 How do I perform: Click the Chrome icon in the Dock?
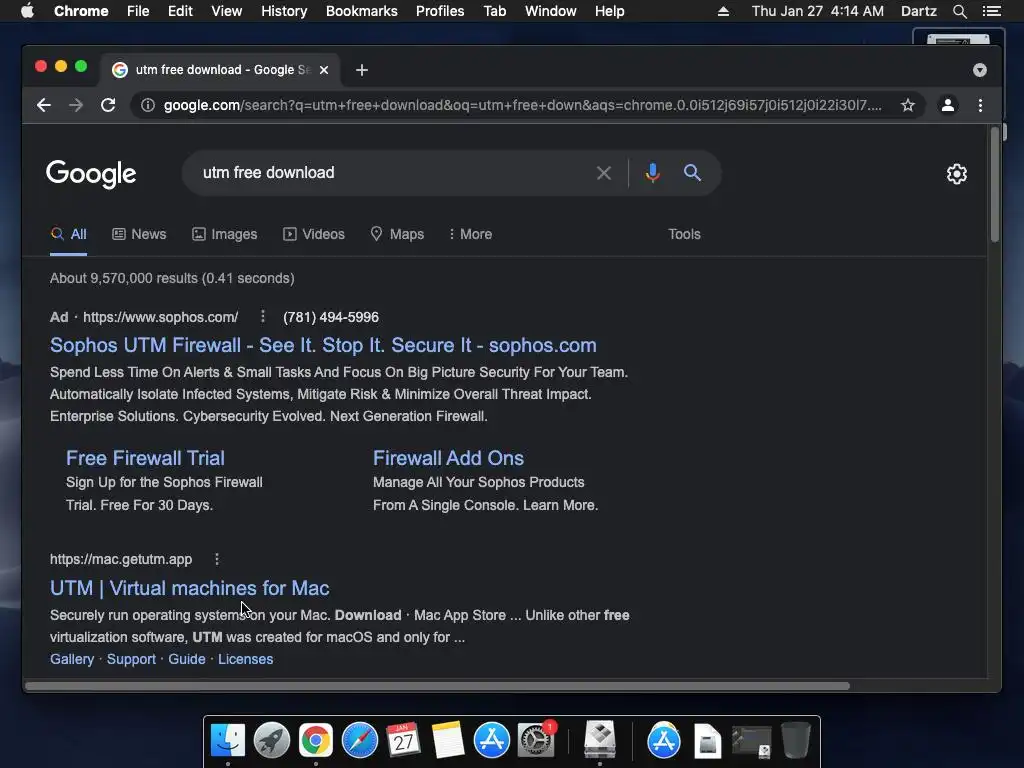click(x=316, y=741)
